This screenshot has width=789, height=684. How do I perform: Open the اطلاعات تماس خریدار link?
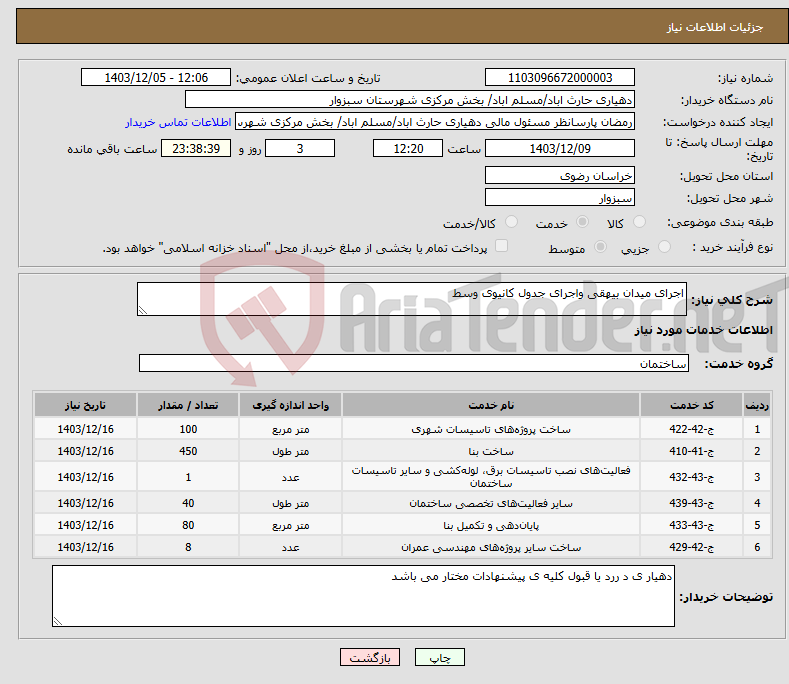(x=178, y=122)
